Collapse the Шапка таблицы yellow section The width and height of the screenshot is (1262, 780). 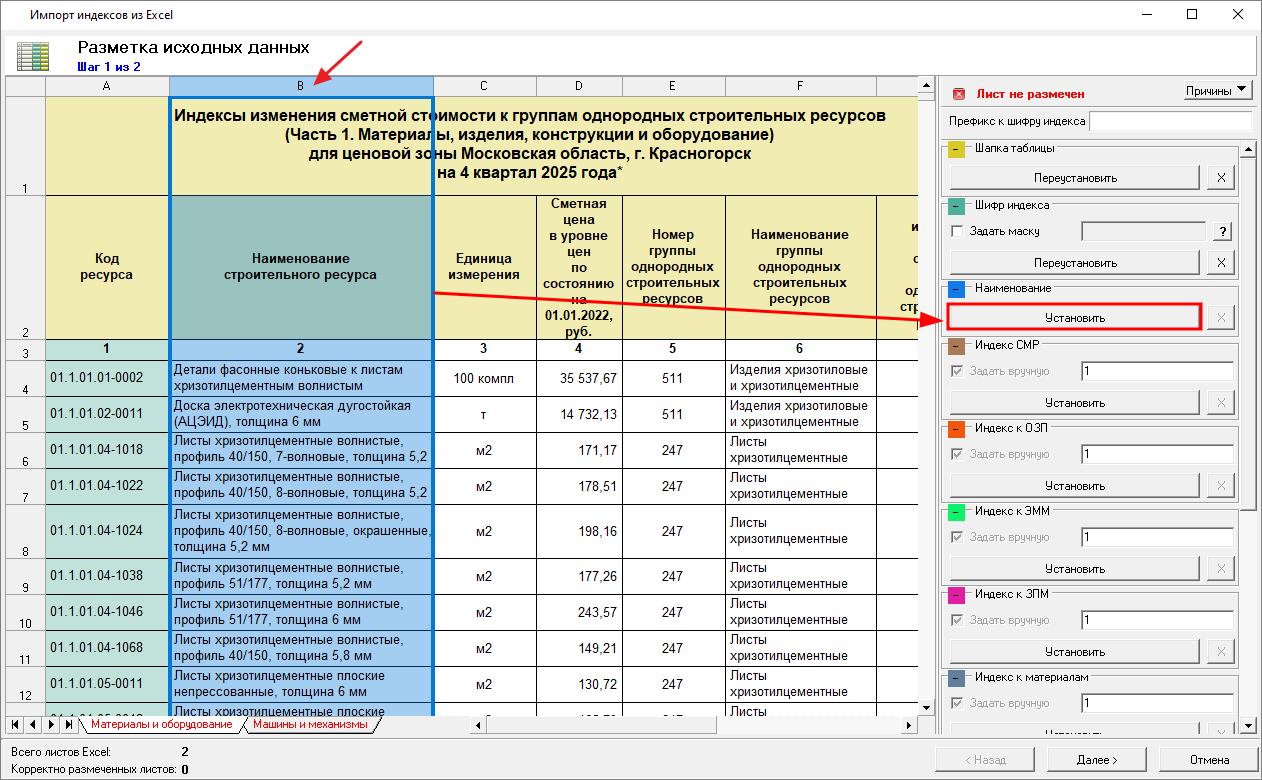click(957, 149)
